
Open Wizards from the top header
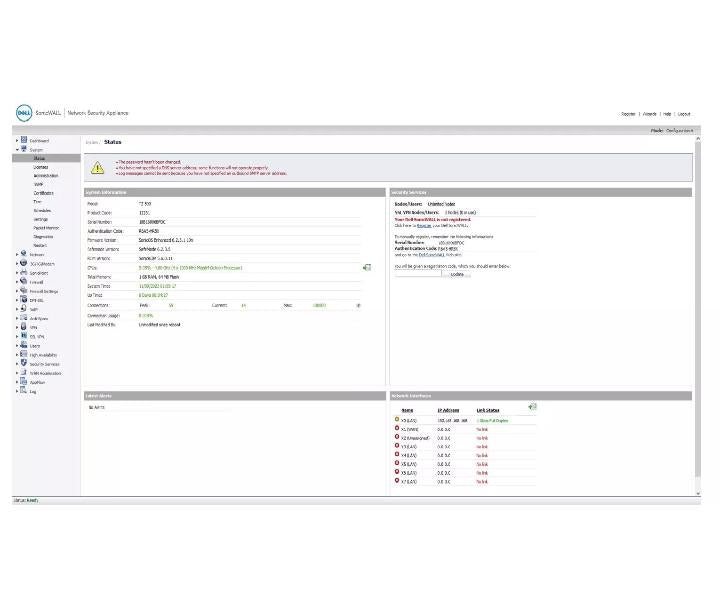point(649,114)
